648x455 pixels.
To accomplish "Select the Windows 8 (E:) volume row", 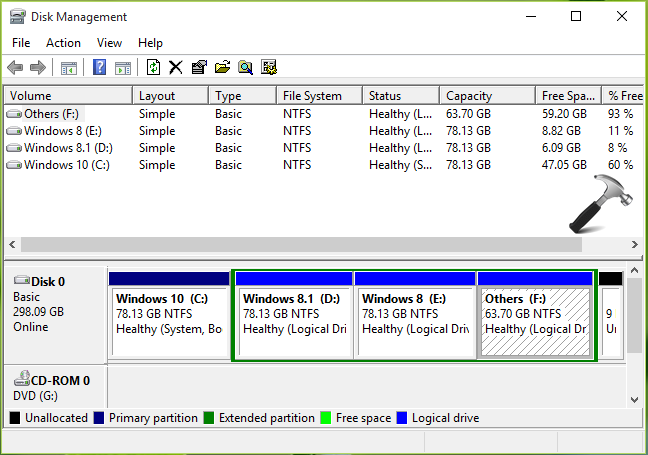I will [x=324, y=131].
